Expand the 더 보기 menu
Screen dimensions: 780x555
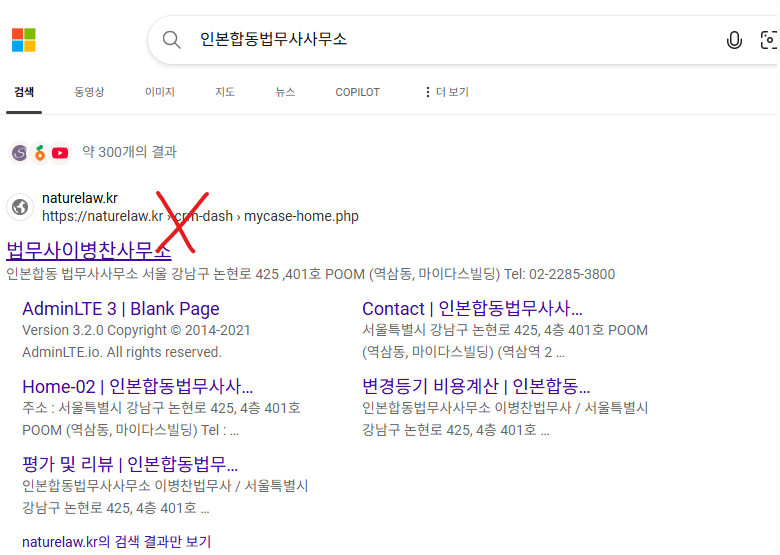(x=447, y=92)
